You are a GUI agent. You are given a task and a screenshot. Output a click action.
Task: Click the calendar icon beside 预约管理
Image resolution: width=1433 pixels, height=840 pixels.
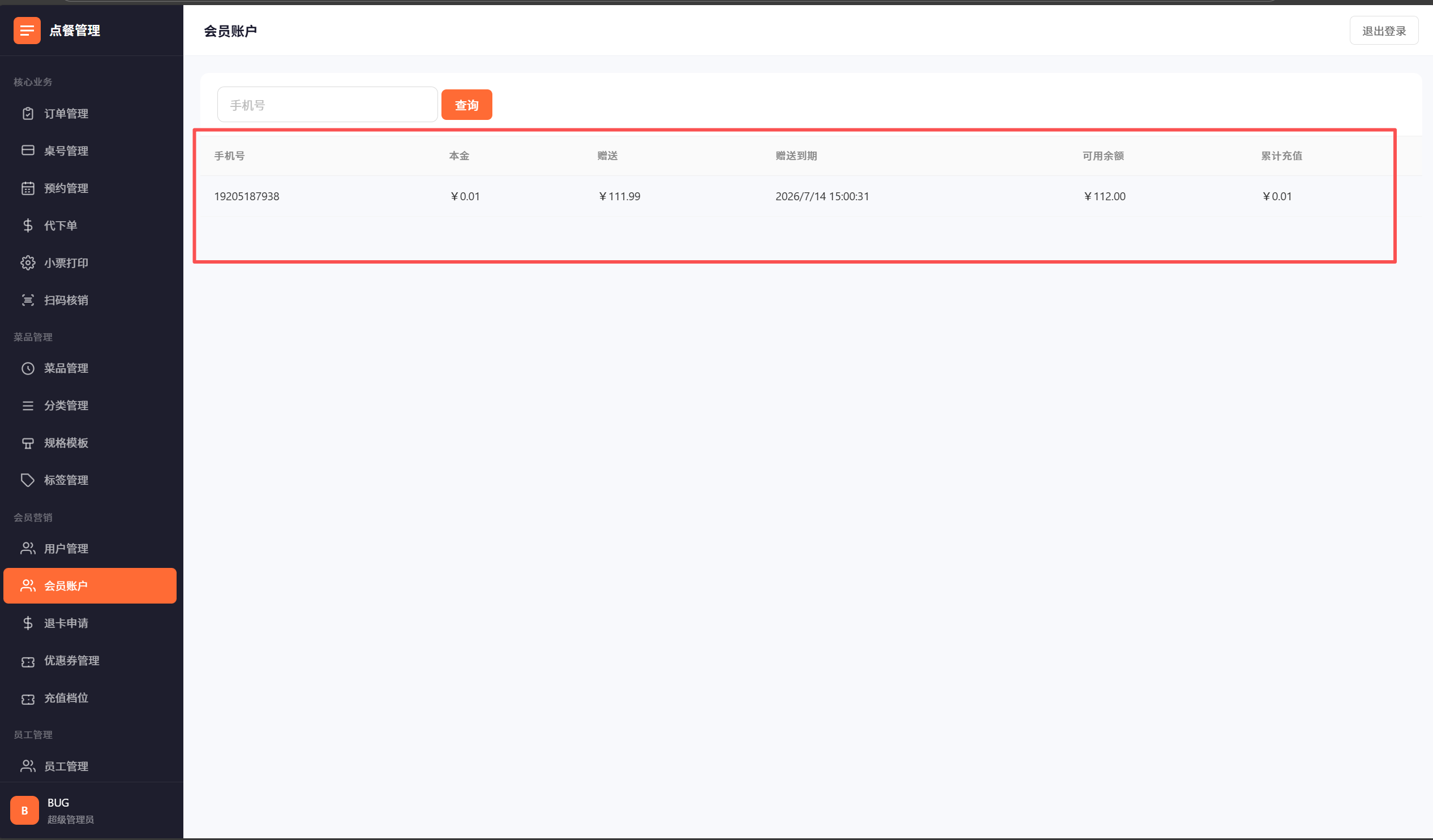pos(28,188)
